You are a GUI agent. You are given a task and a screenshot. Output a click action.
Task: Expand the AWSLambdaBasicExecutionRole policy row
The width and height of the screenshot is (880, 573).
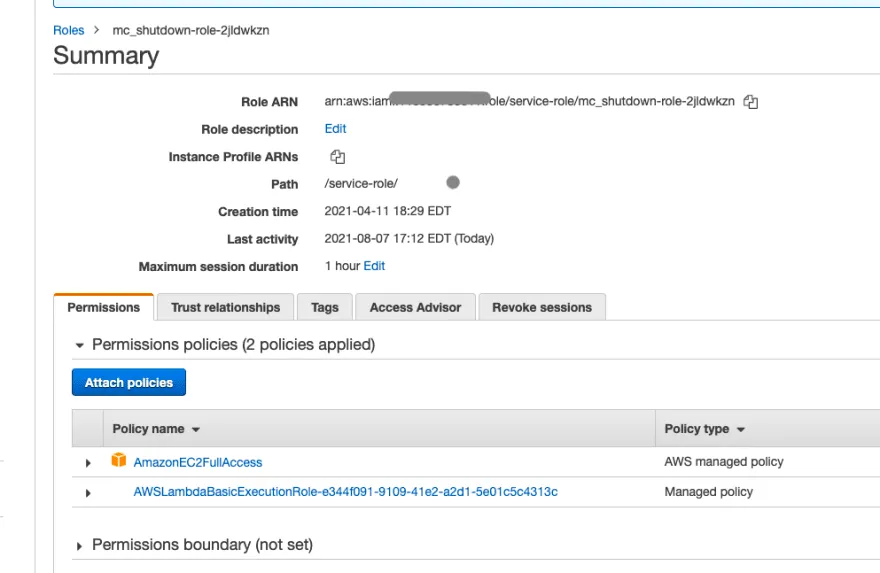88,493
